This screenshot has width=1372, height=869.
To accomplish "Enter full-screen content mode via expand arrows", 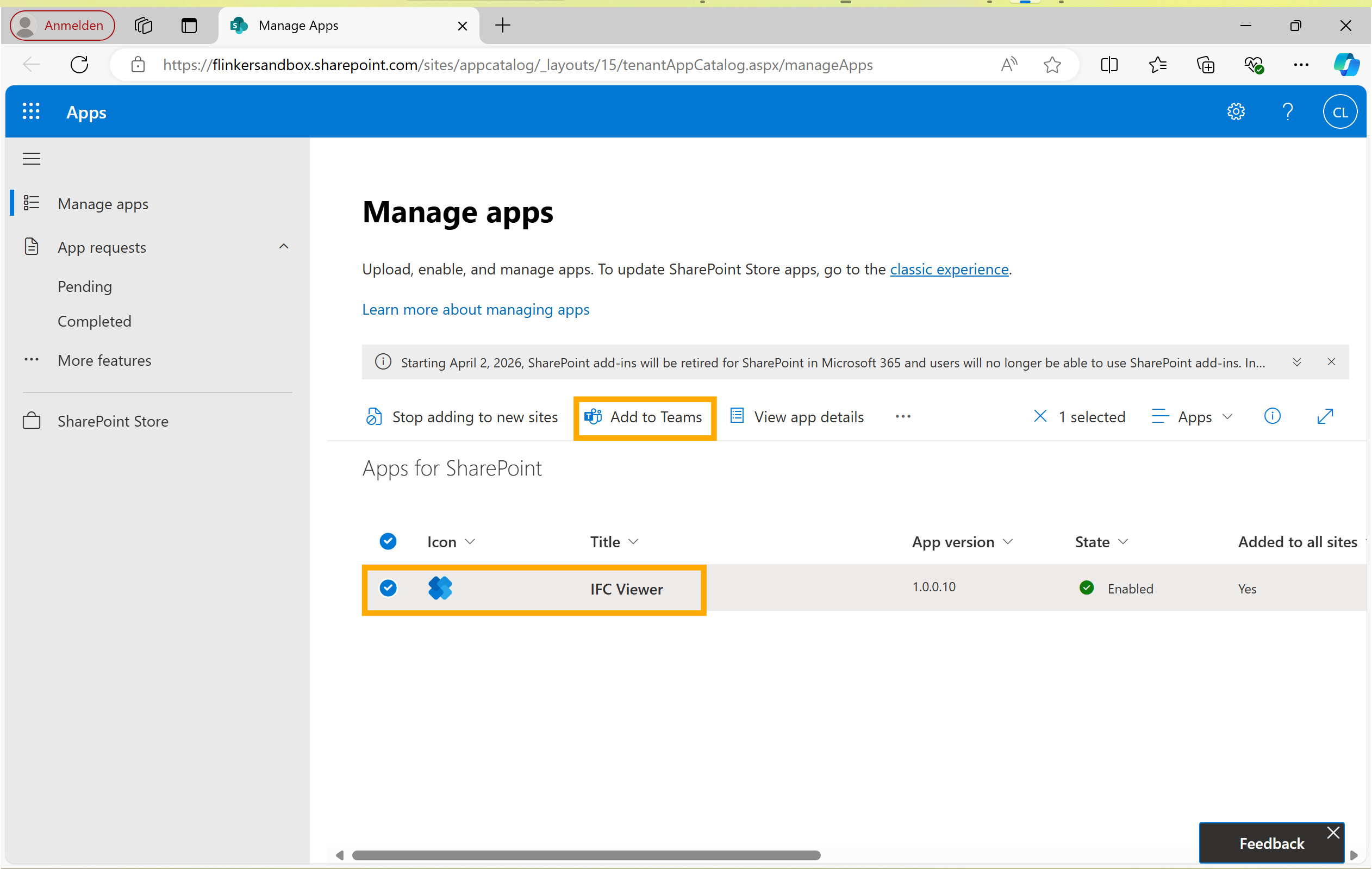I will click(x=1325, y=416).
